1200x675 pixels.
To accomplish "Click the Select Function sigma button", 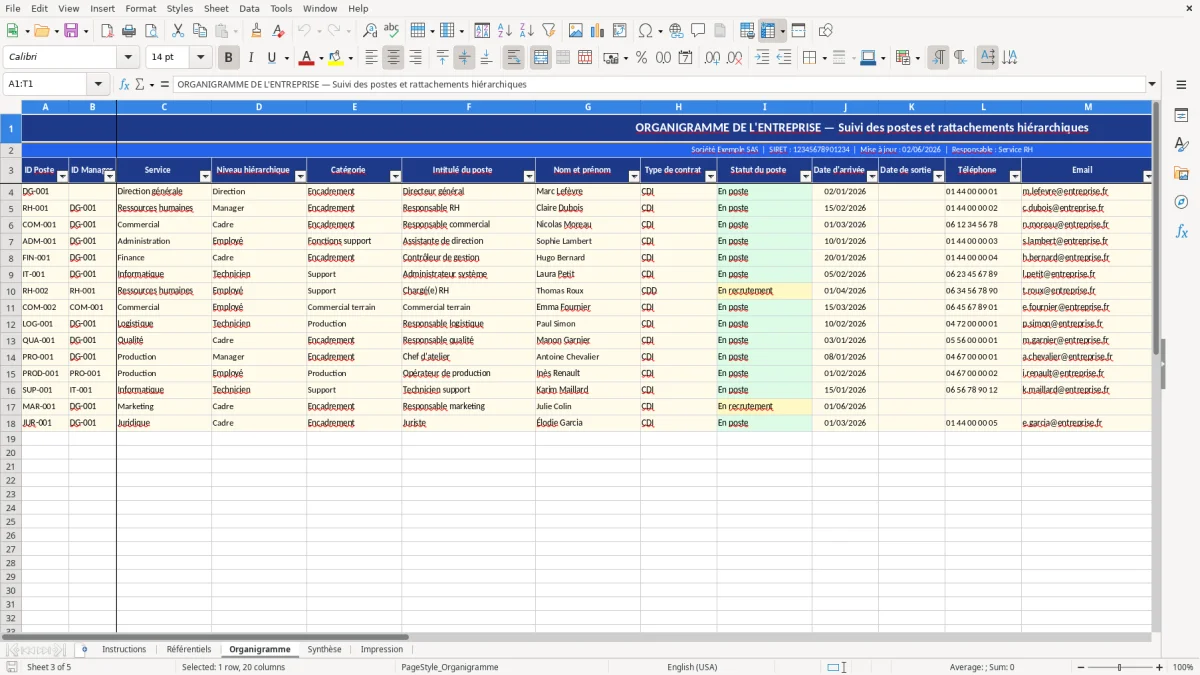I will (140, 84).
